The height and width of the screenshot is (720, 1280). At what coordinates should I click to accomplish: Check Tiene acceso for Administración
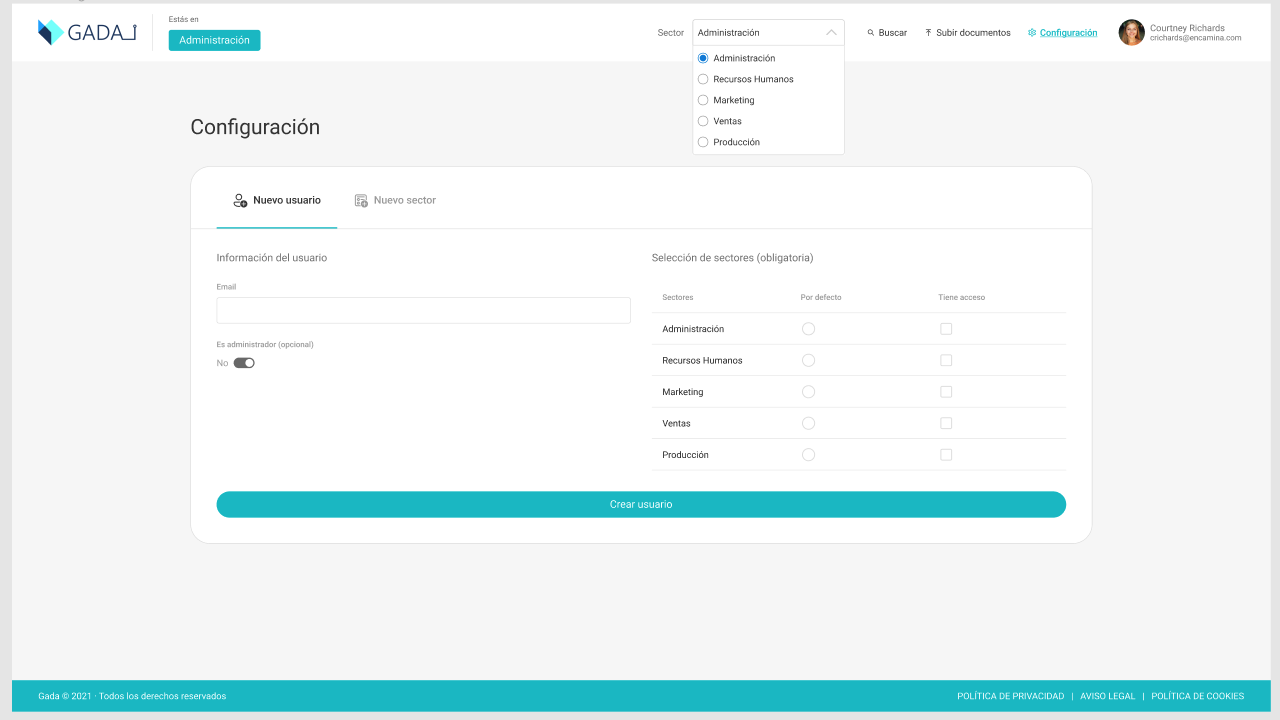coord(946,329)
